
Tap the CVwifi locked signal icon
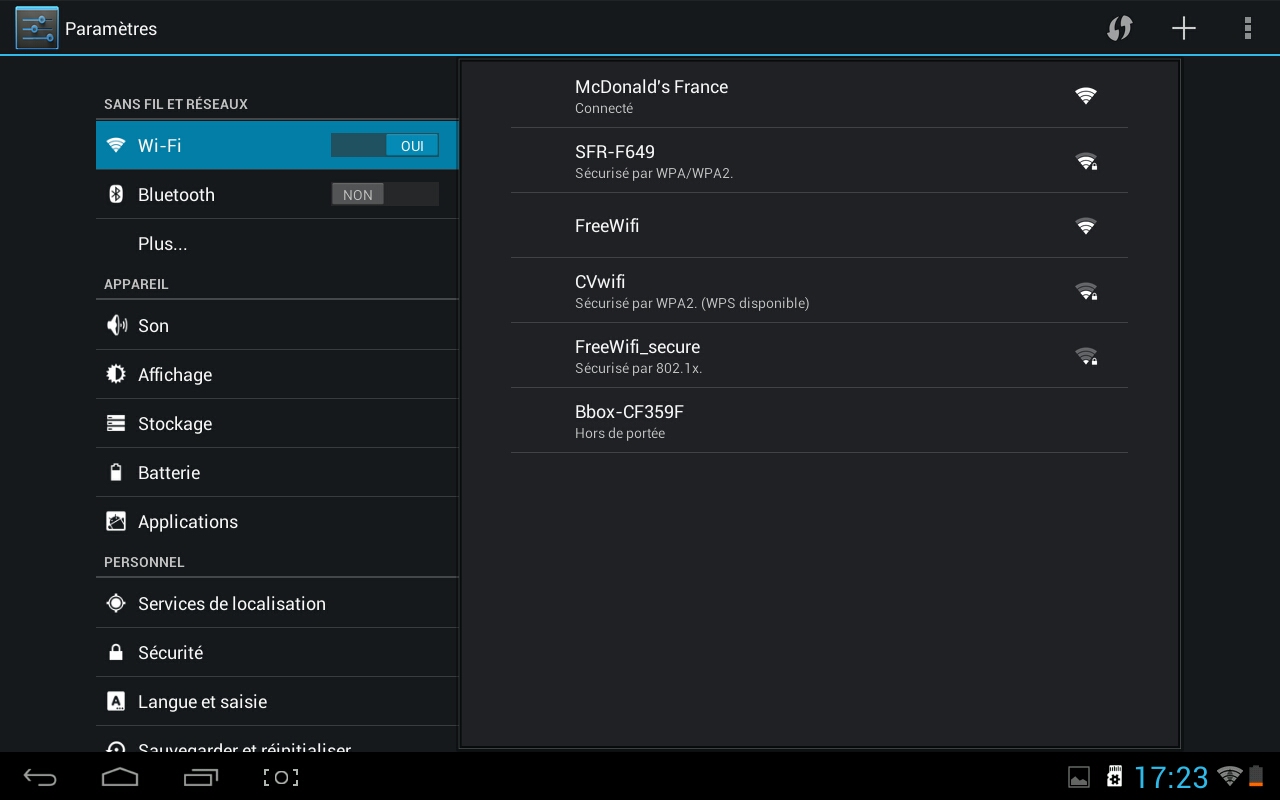[1086, 290]
